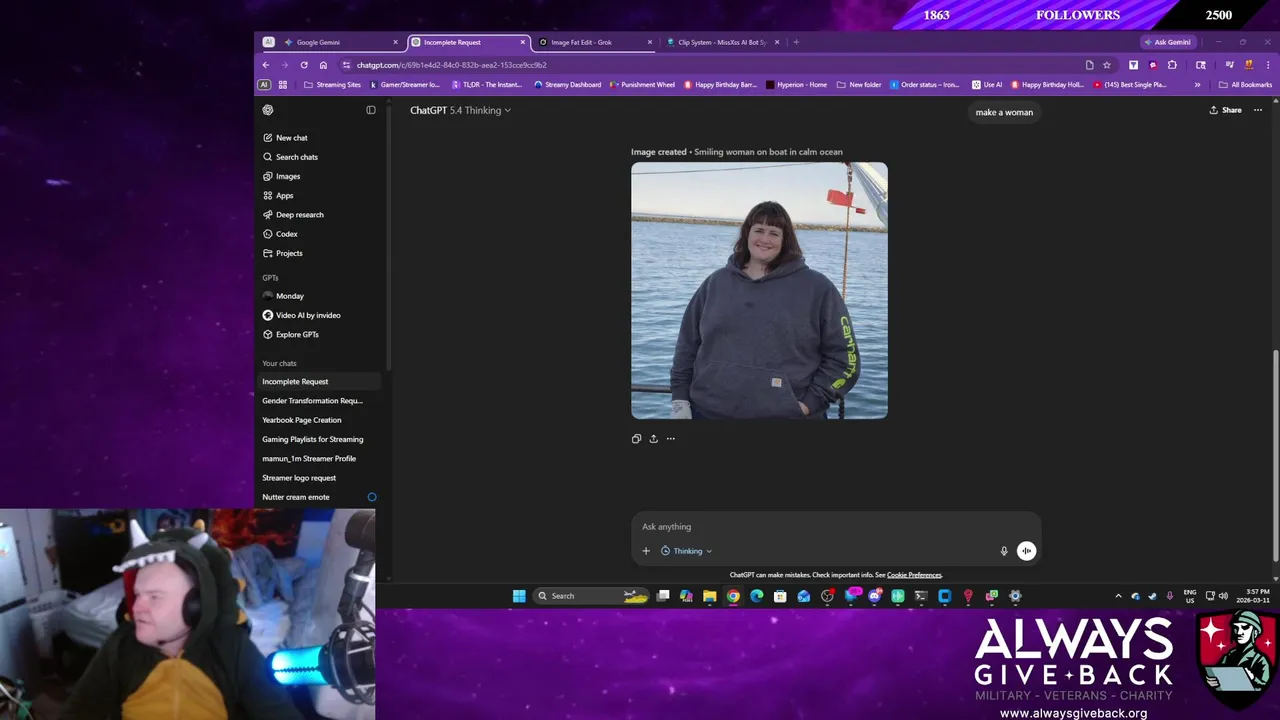
Task: Bookmark this page with star icon
Action: [1107, 65]
